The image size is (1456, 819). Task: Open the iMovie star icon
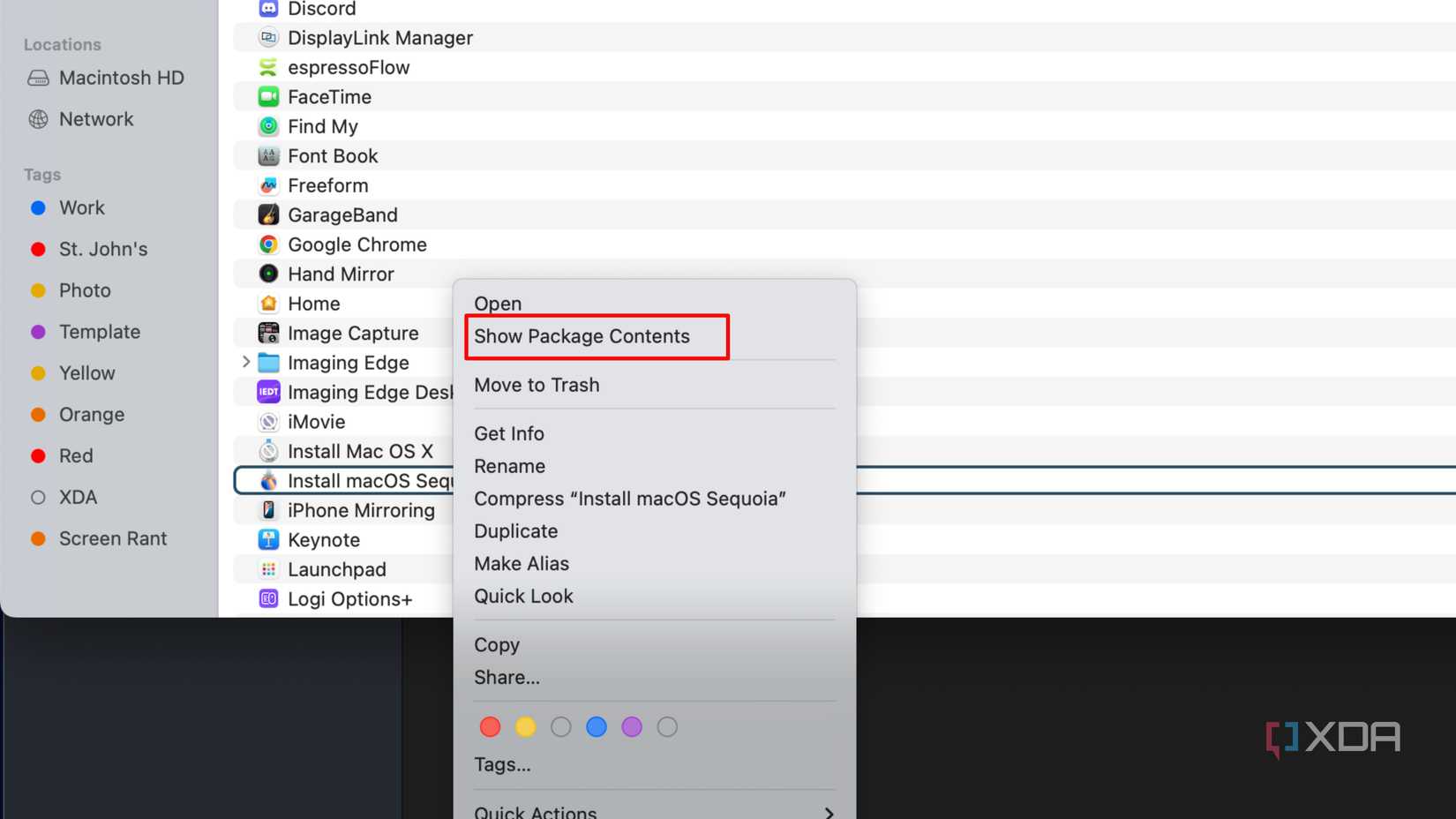[267, 421]
